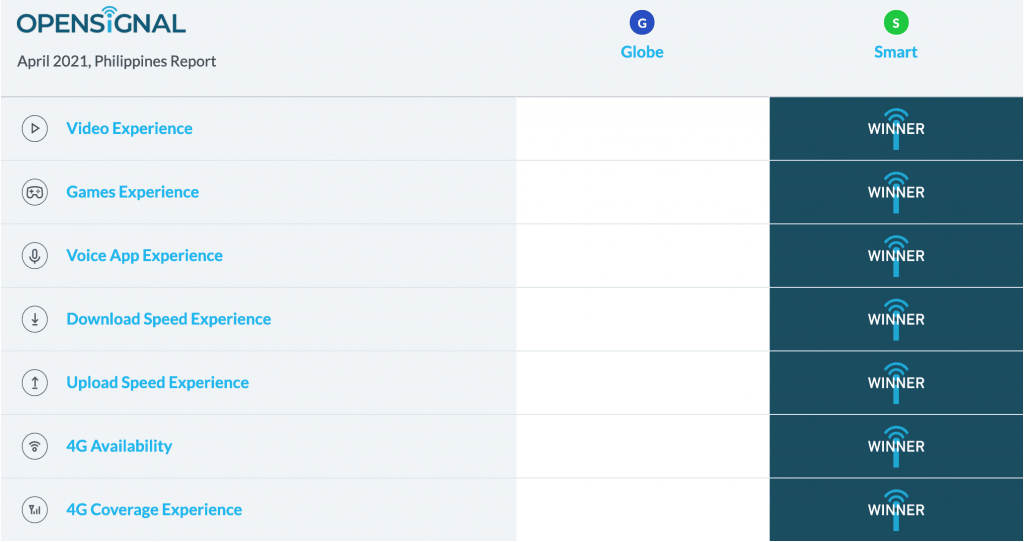The width and height of the screenshot is (1024, 542).
Task: Click the Voice App microphone icon
Action: click(35, 256)
